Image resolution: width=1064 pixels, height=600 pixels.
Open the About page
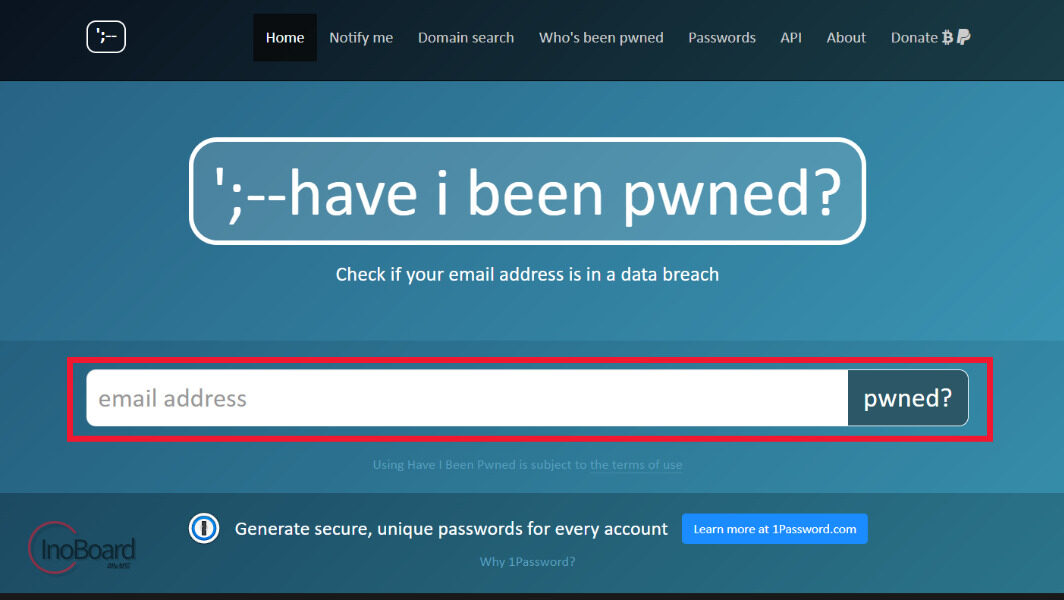[x=846, y=37]
